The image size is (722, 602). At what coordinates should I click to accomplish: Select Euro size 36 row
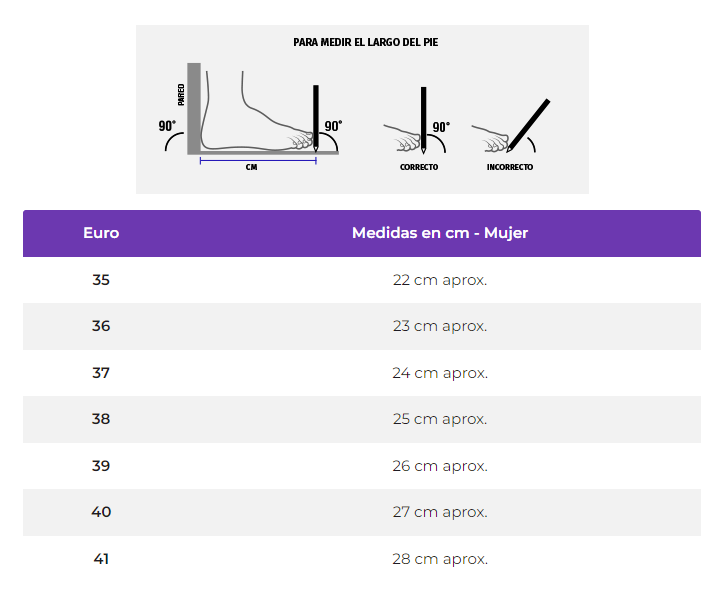click(362, 326)
